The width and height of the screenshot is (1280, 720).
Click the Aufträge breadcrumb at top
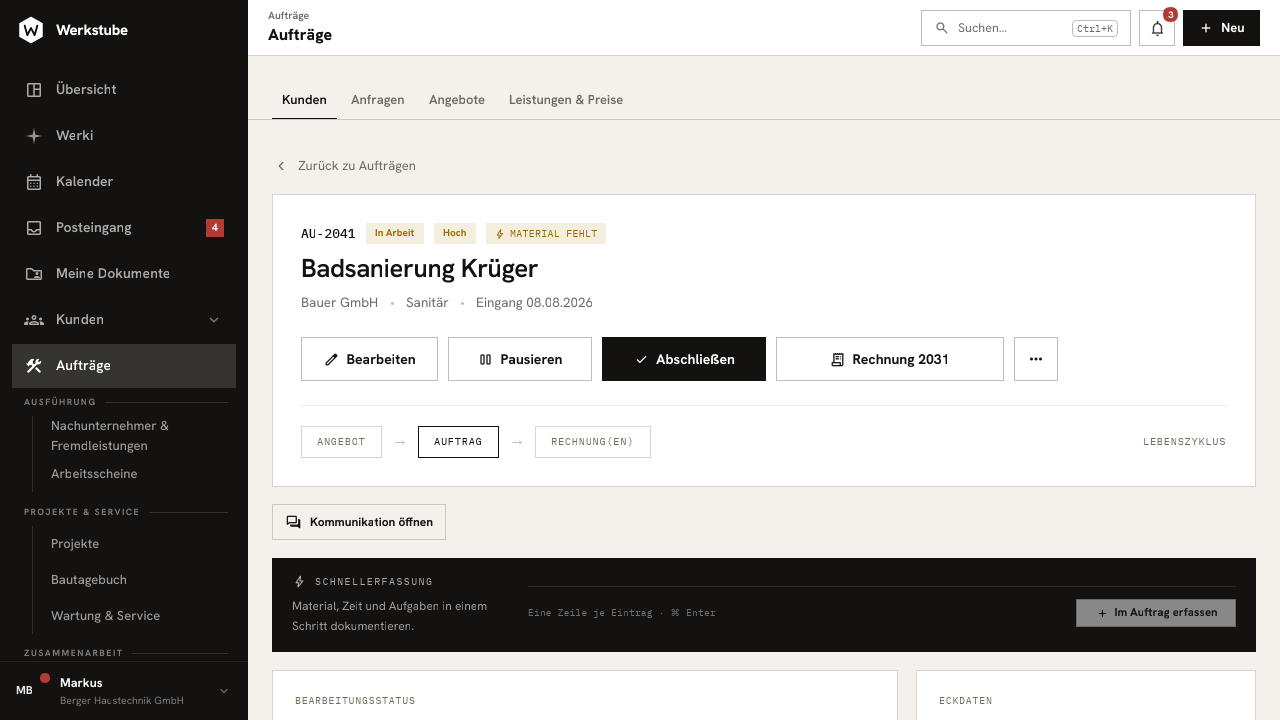click(x=288, y=16)
